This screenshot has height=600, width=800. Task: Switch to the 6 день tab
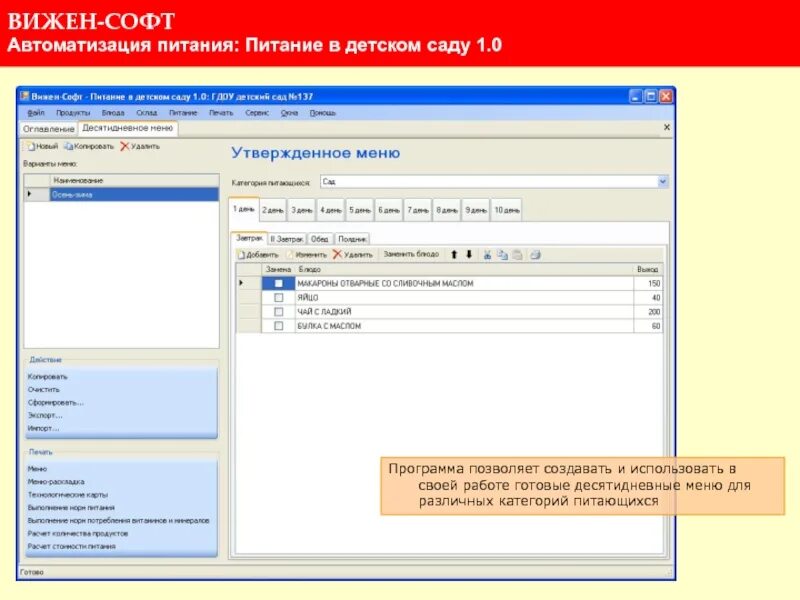pos(389,210)
